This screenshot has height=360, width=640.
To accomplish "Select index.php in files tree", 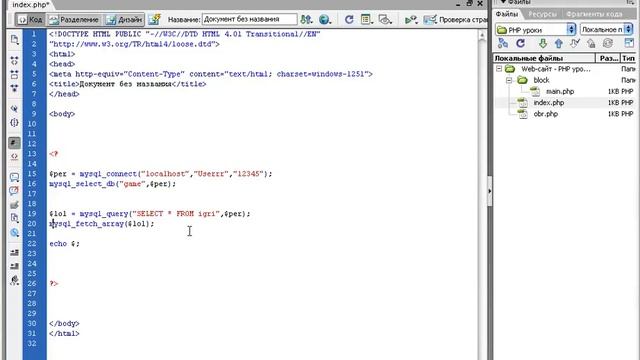I will (549, 103).
